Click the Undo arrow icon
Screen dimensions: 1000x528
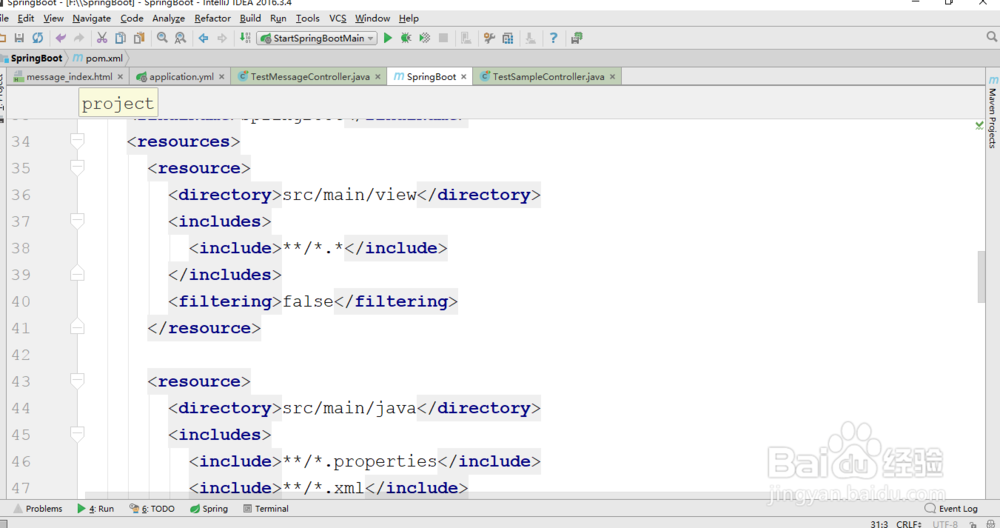click(61, 38)
